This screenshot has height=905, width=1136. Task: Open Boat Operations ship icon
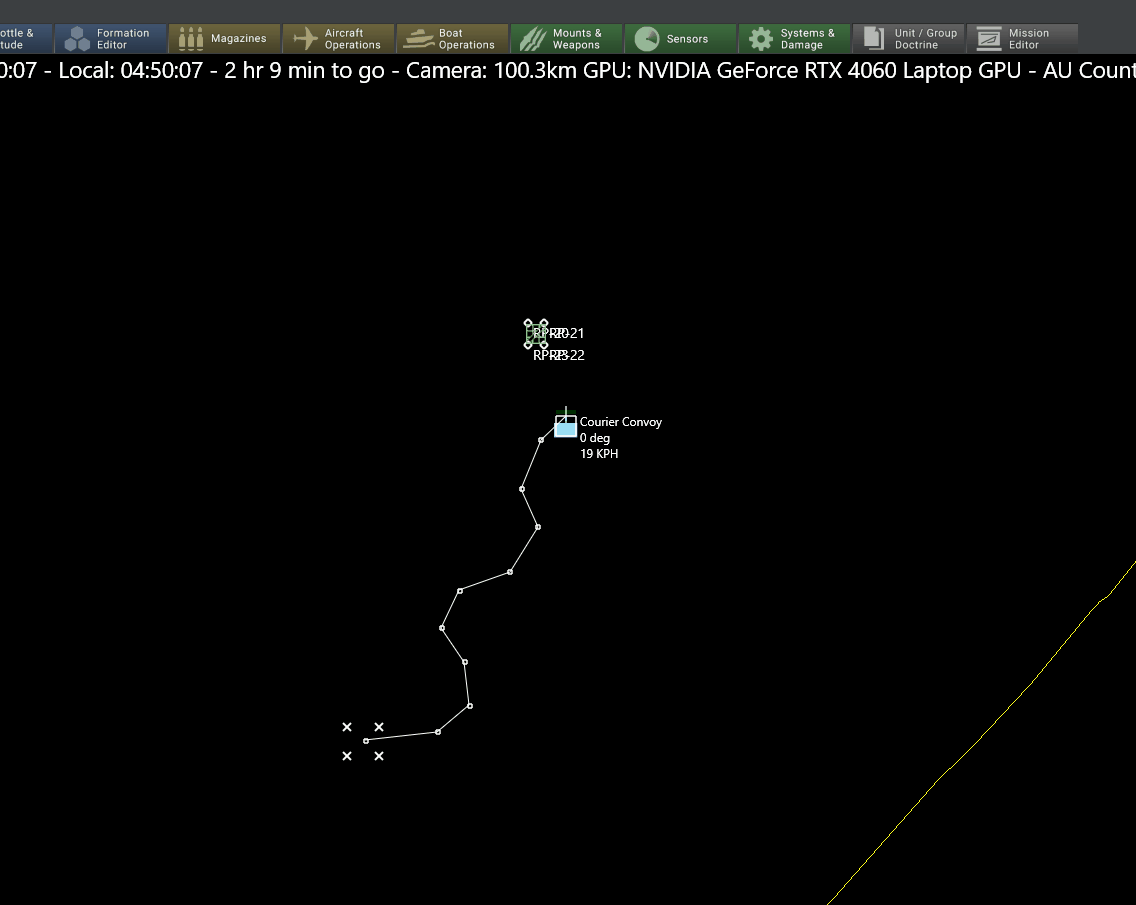coord(419,39)
